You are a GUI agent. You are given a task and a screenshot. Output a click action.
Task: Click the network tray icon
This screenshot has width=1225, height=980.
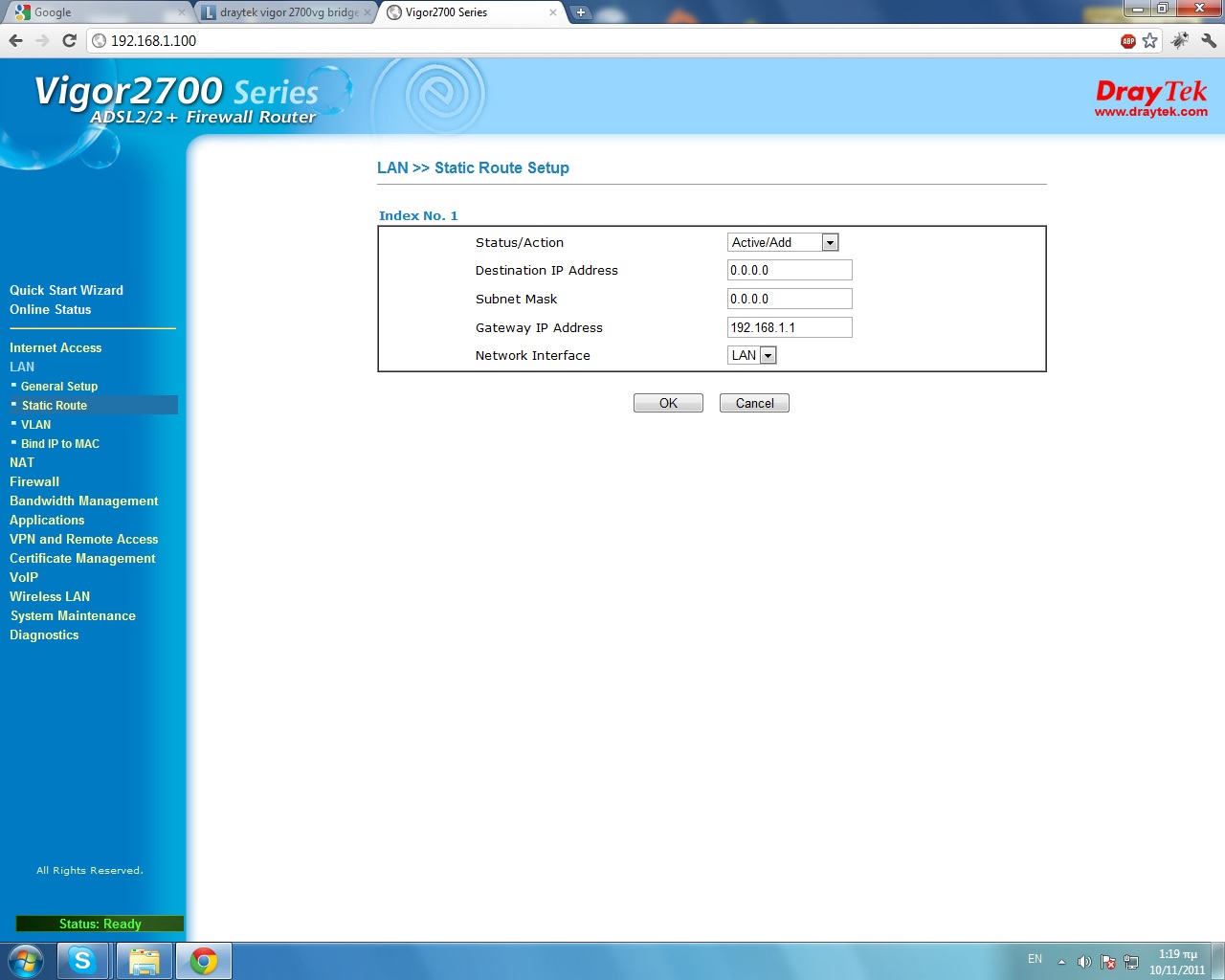1131,962
